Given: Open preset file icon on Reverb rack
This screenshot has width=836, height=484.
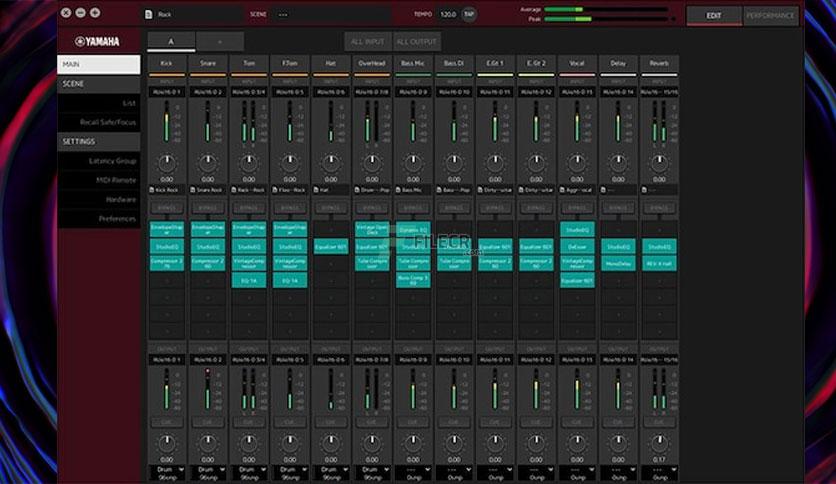Looking at the screenshot, I should pos(645,190).
